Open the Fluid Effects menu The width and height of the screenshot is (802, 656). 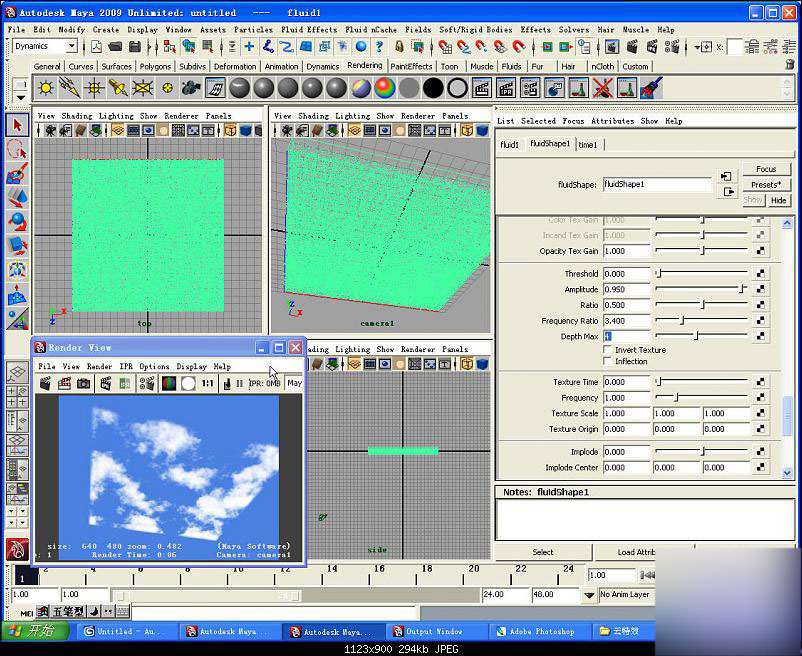pos(309,30)
